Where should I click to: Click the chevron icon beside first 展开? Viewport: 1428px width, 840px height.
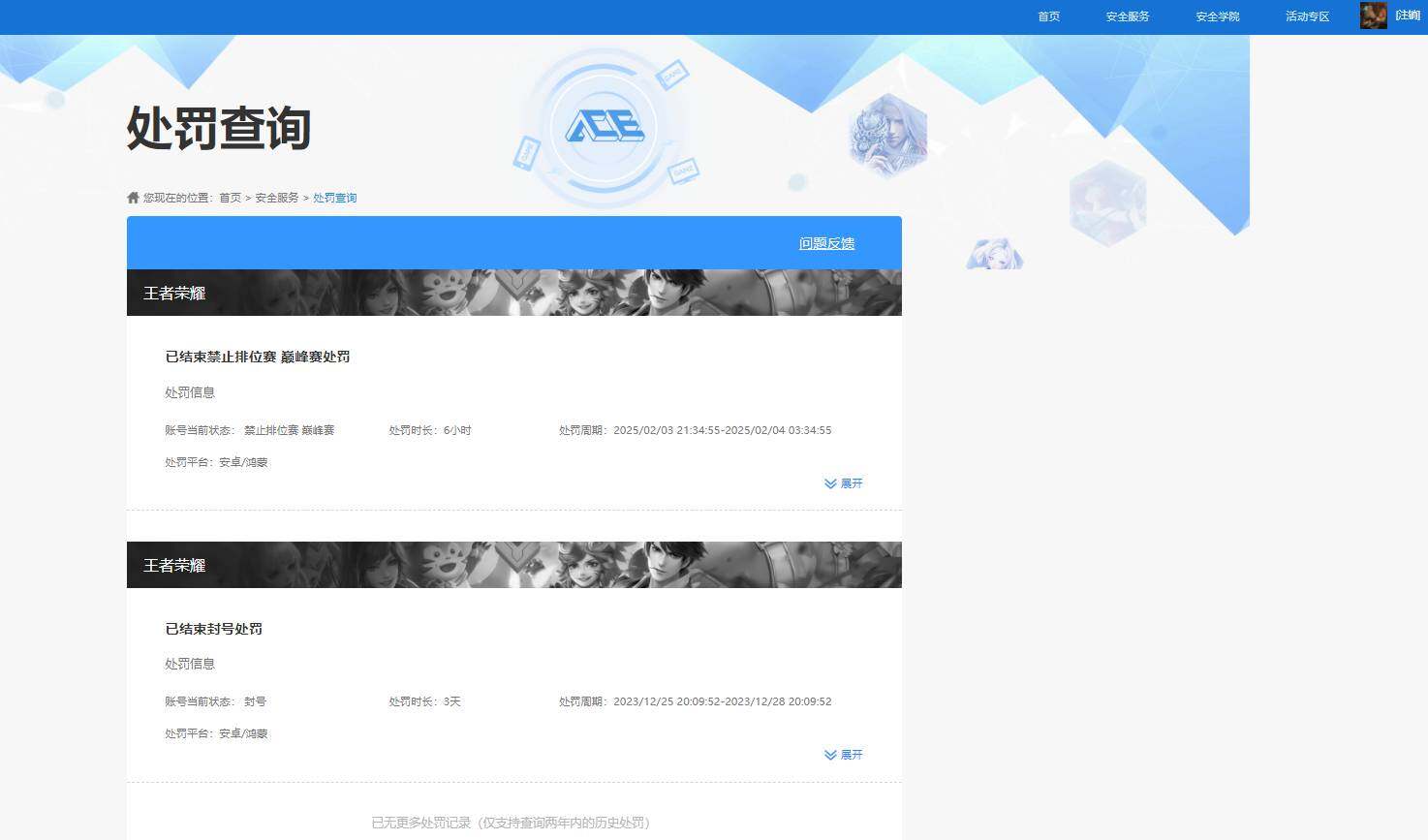tap(829, 483)
